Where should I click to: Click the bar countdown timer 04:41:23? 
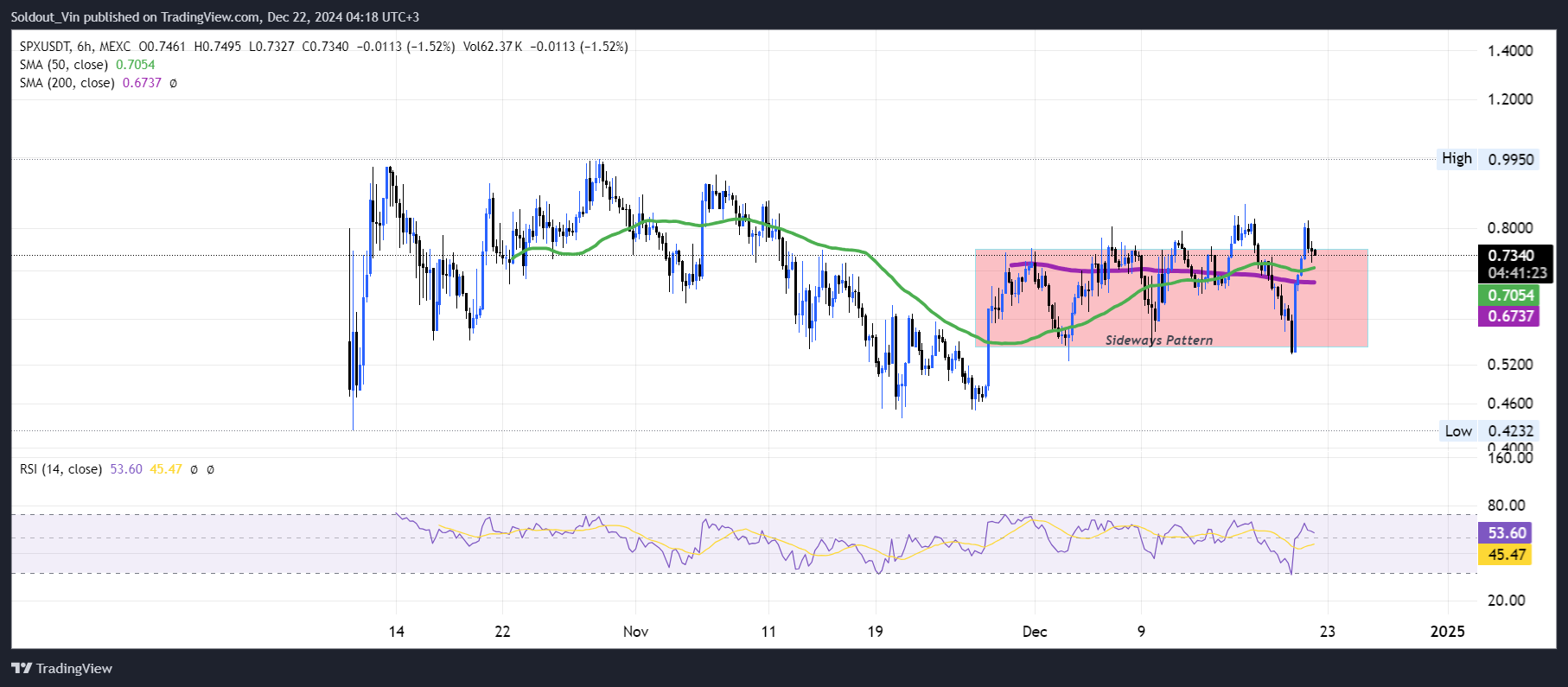point(1517,273)
